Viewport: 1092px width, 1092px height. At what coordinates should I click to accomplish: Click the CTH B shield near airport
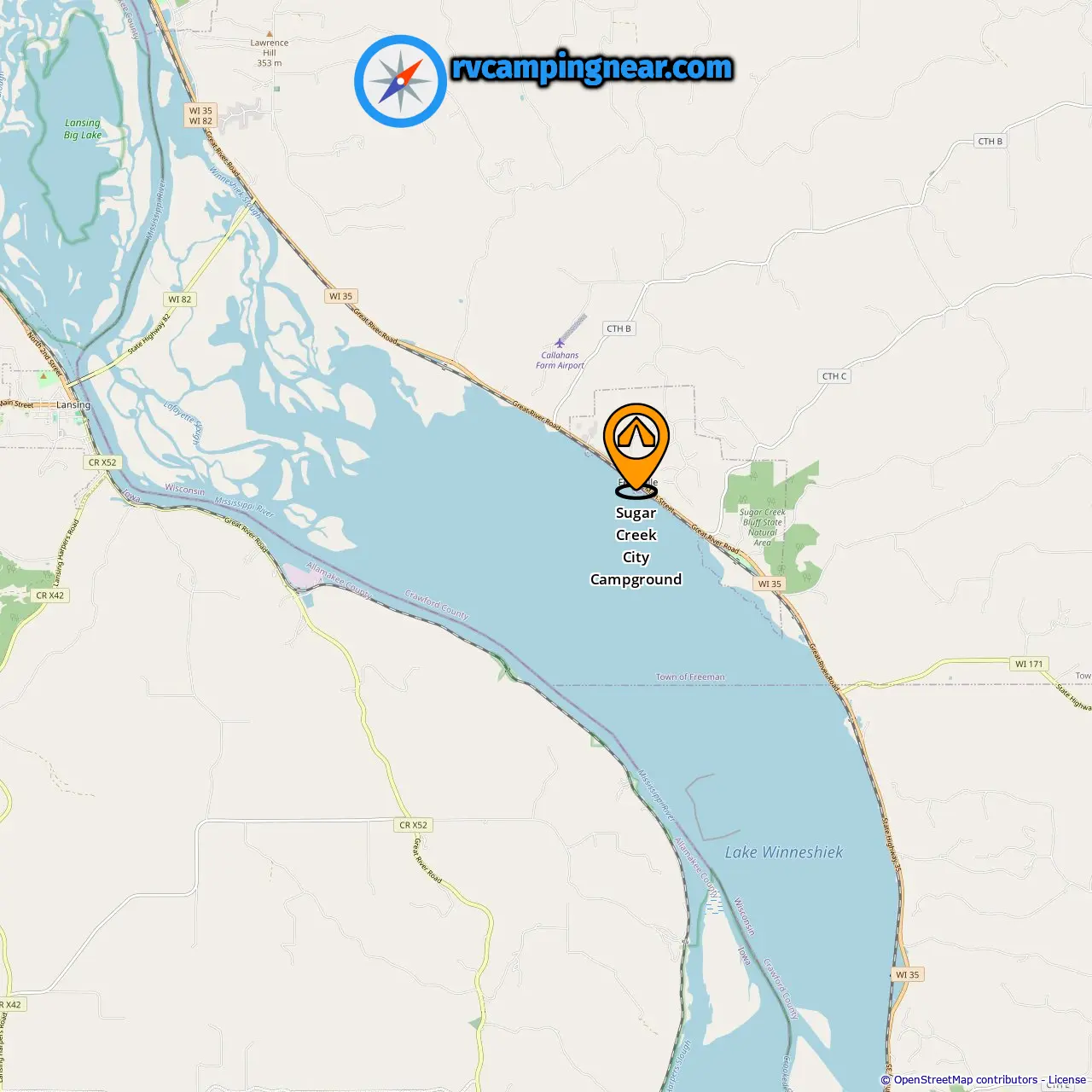click(x=619, y=328)
